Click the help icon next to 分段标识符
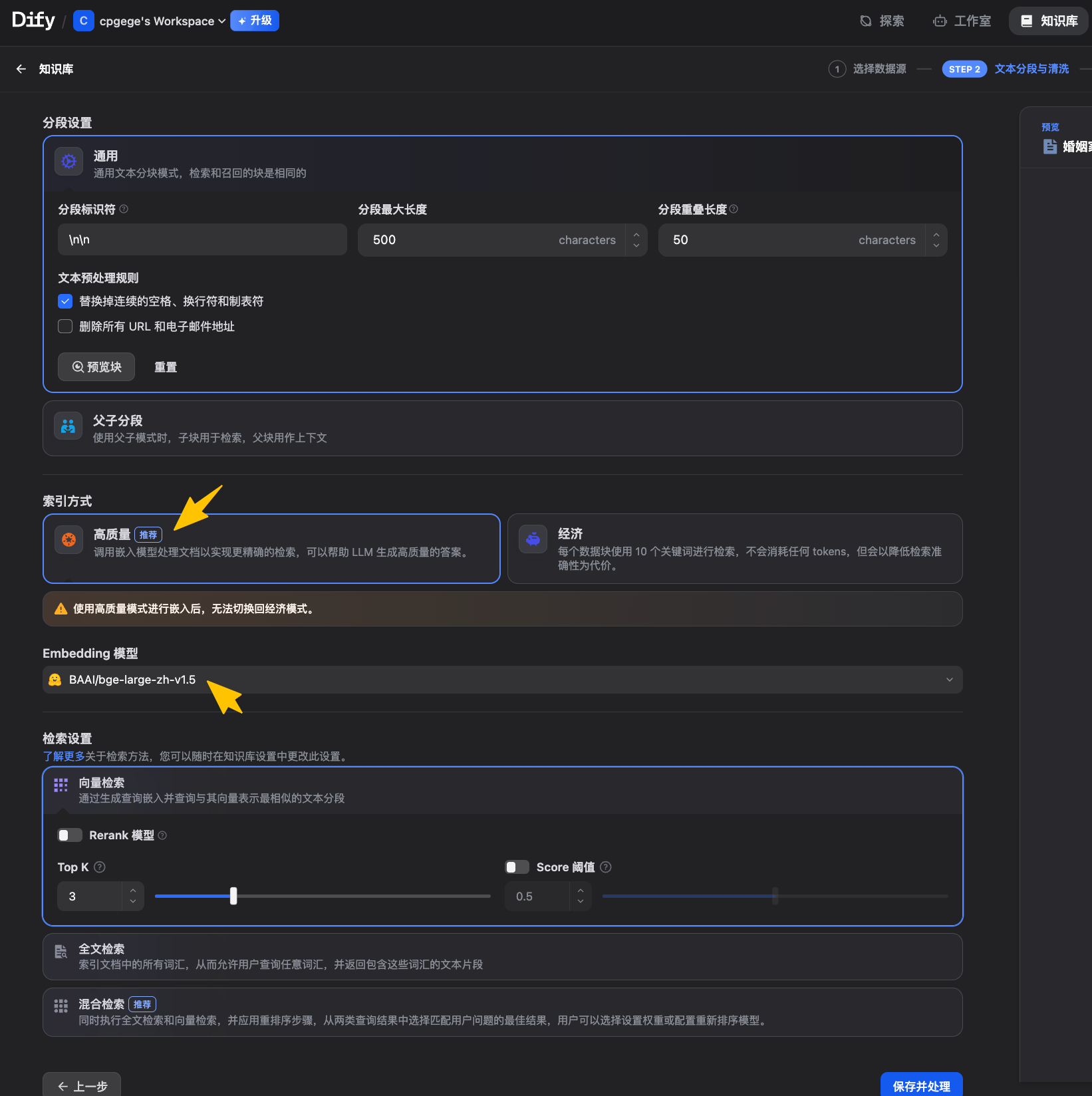This screenshot has width=1092, height=1096. coord(124,209)
